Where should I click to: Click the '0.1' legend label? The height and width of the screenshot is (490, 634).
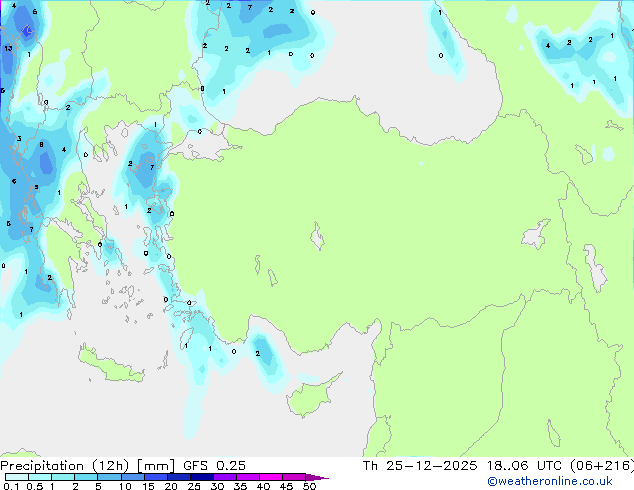click(x=11, y=486)
